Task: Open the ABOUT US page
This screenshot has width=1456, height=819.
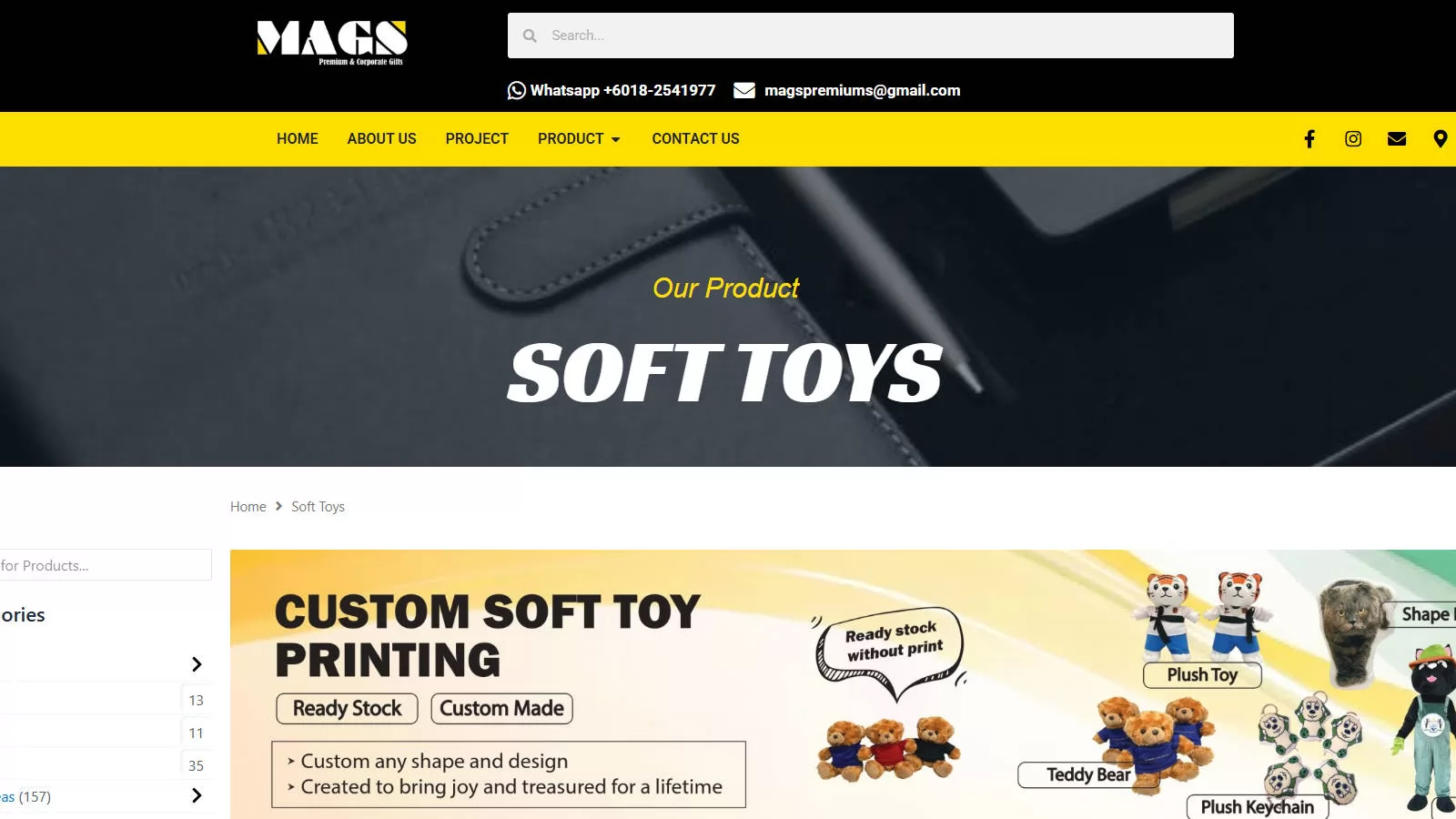Action: (x=381, y=139)
